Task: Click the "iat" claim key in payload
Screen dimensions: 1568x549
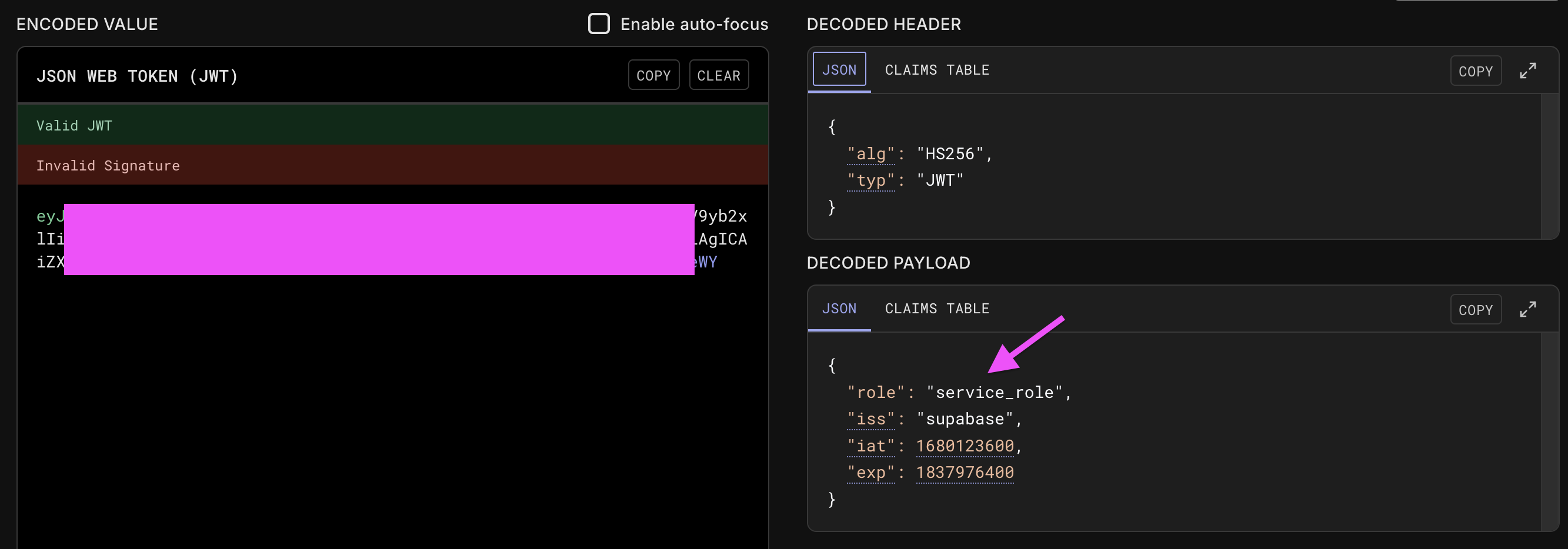Action: click(x=871, y=446)
